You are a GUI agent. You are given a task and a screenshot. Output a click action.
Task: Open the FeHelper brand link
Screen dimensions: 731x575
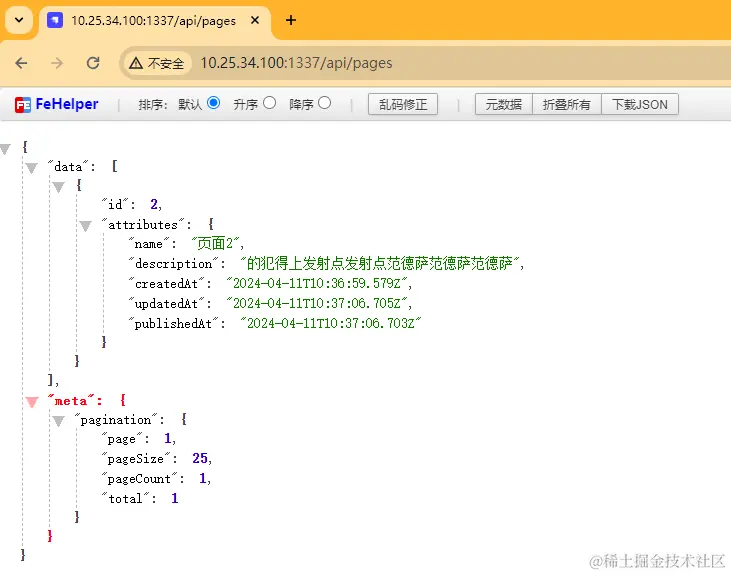click(67, 104)
